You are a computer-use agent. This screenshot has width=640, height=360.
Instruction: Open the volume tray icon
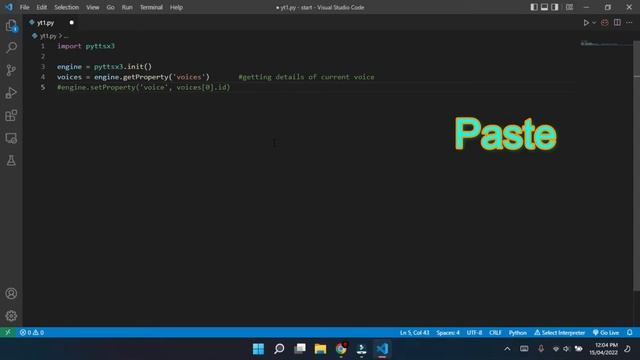coord(567,349)
